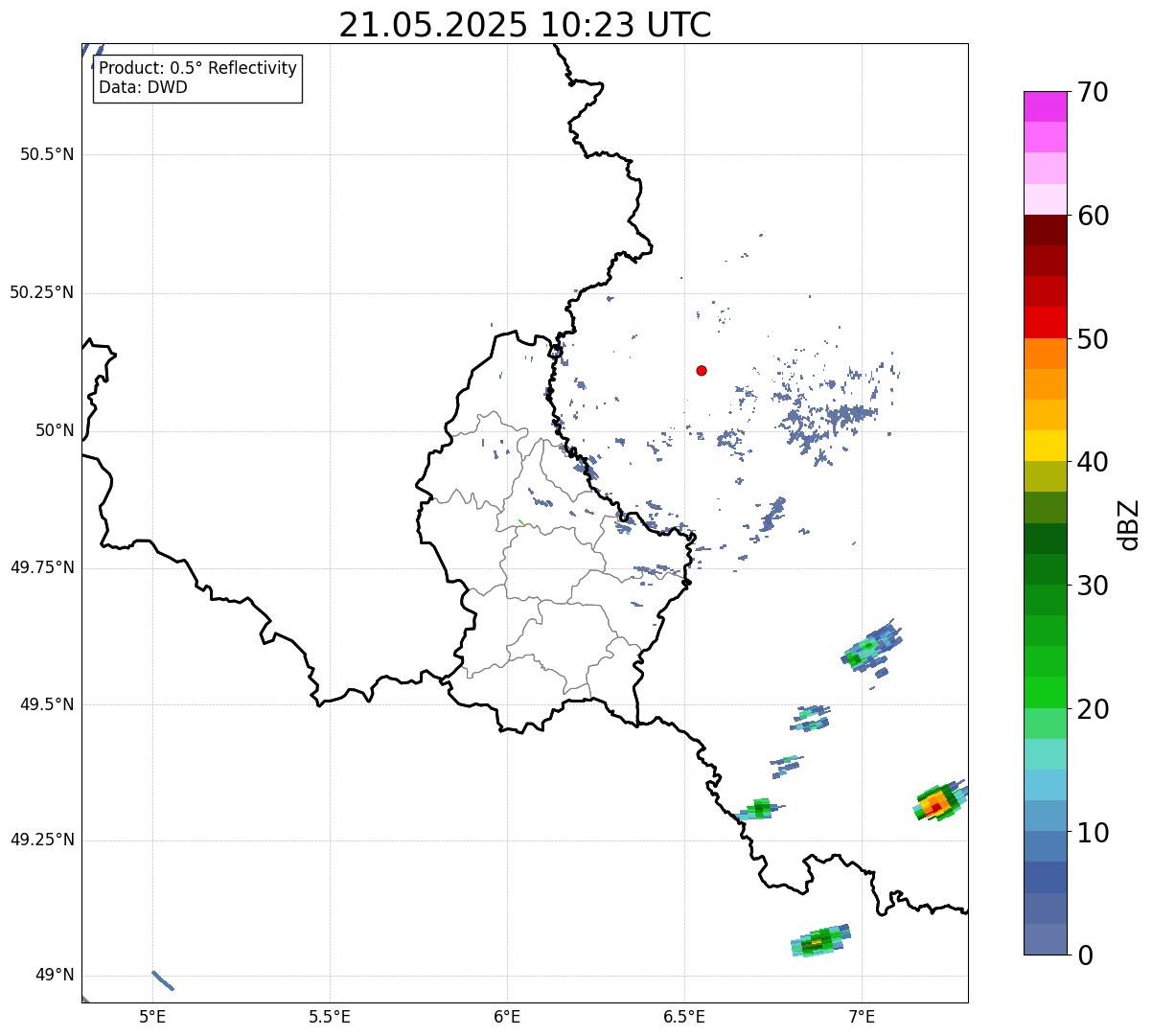This screenshot has width=1152, height=1036.
Task: Click the 'Data: DWD' label
Action: pos(144,87)
